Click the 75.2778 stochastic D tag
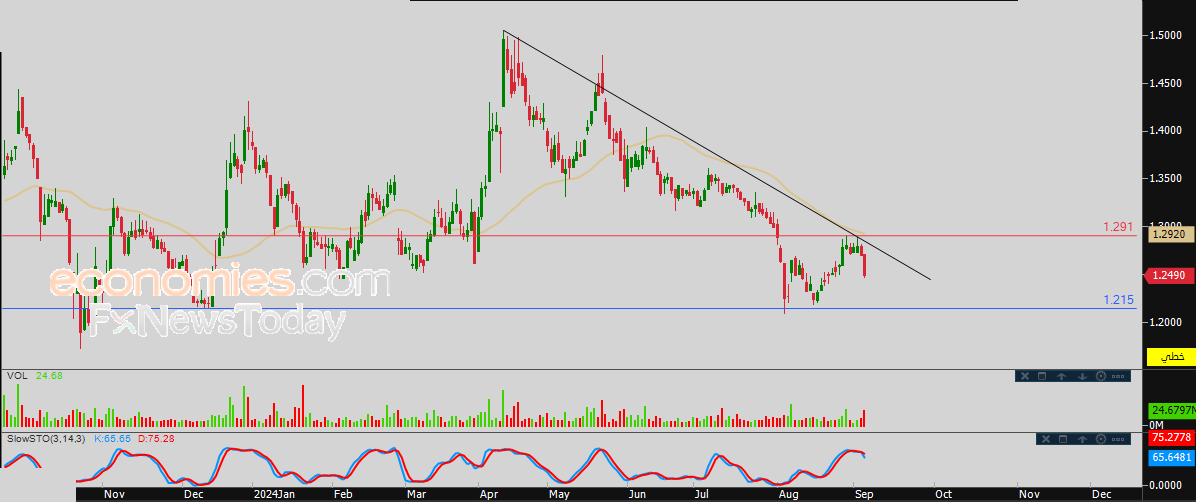This screenshot has height=502, width=1196. (1171, 438)
